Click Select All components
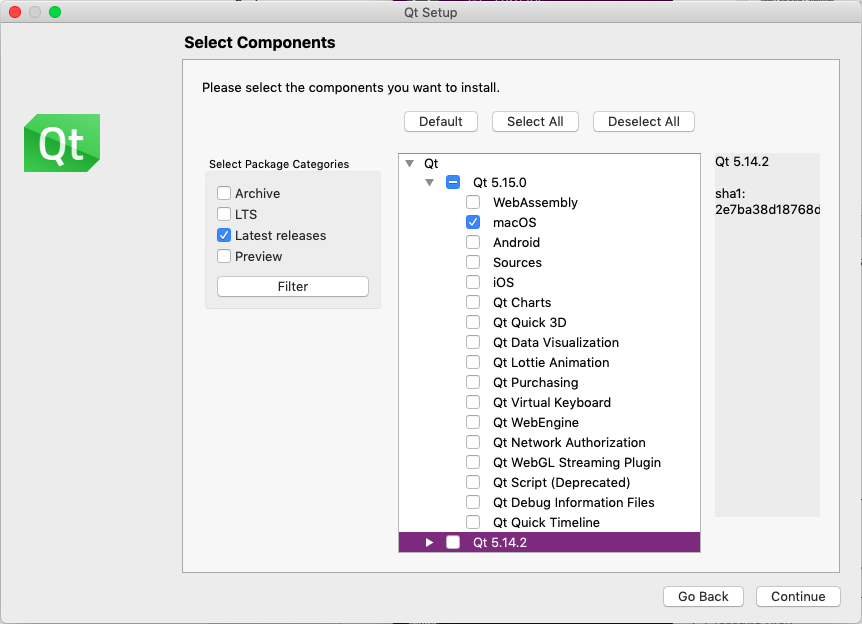The height and width of the screenshot is (624, 862). pos(535,121)
